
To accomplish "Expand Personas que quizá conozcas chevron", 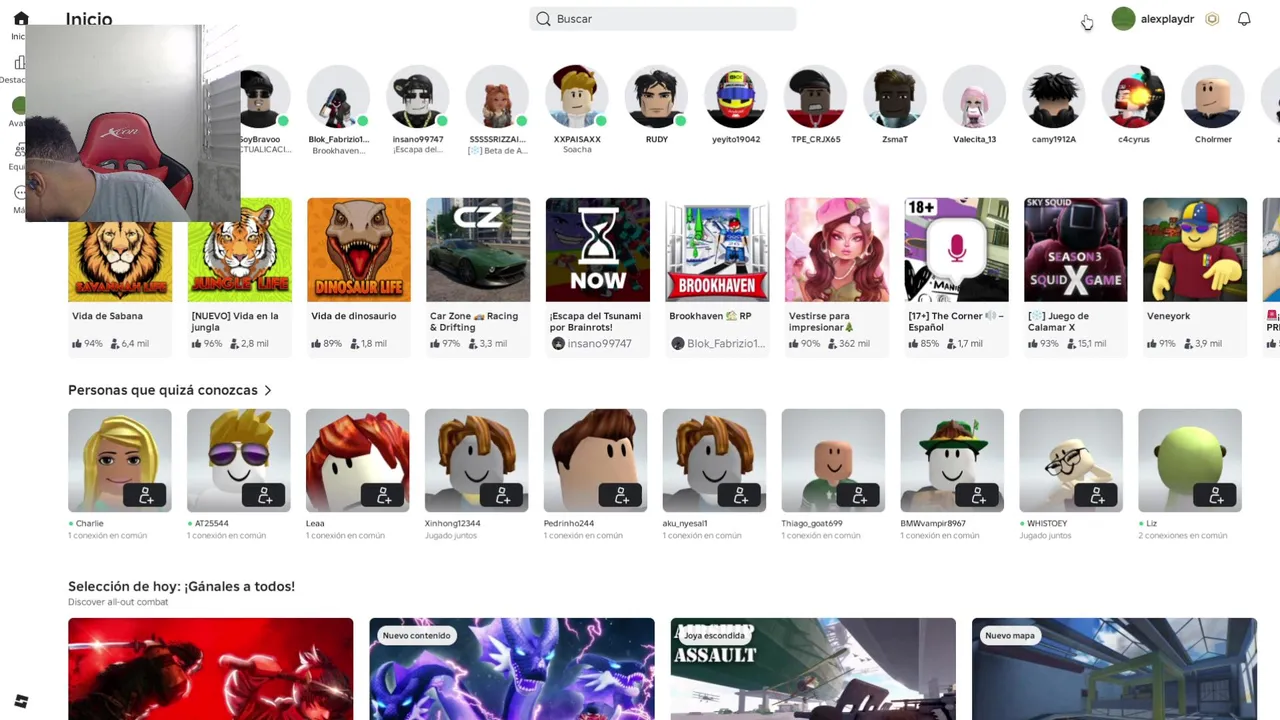I will [x=267, y=390].
